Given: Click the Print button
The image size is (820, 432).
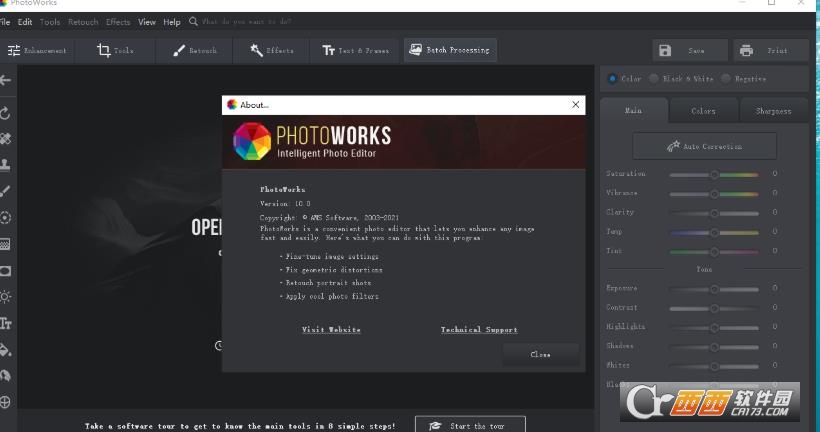Looking at the screenshot, I should (771, 51).
